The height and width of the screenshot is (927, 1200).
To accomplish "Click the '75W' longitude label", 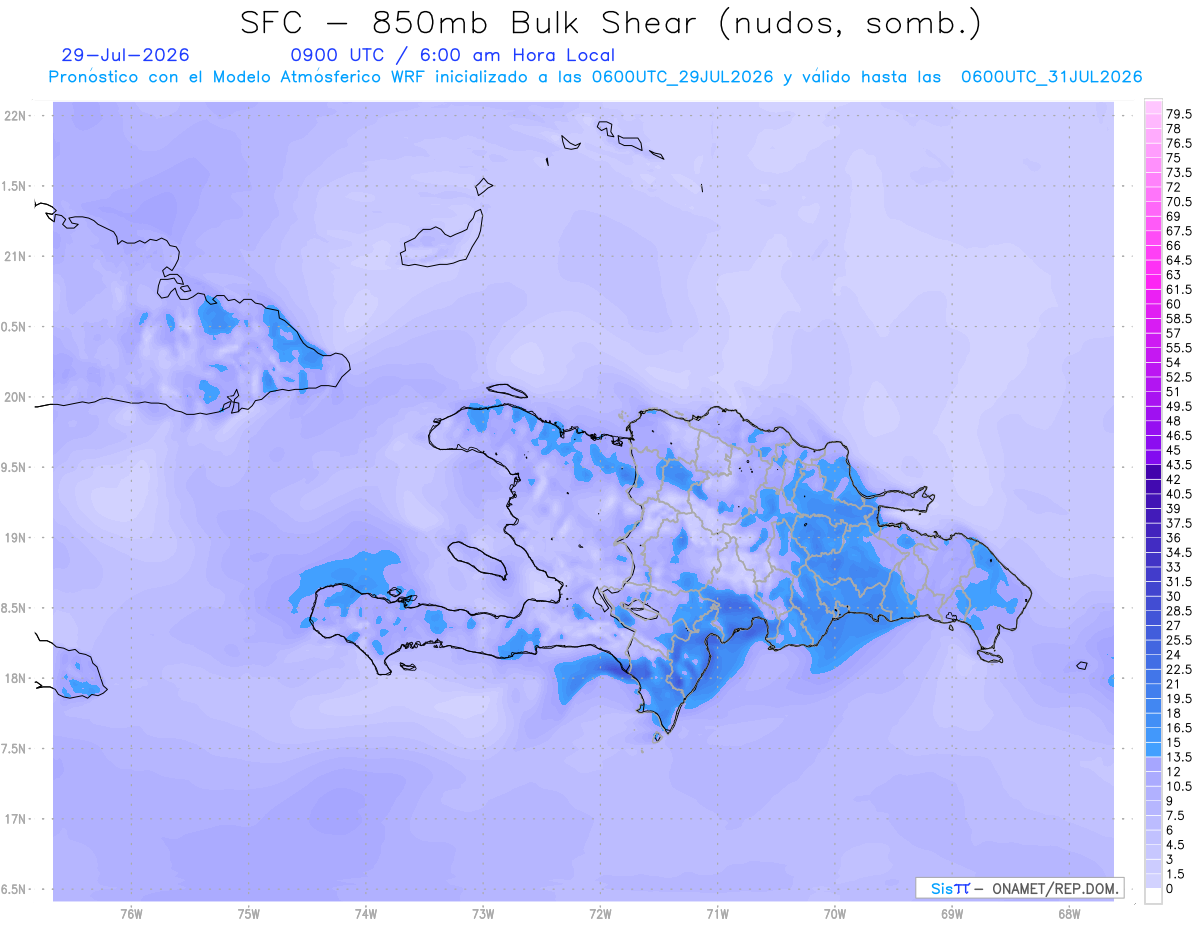I will [x=248, y=915].
